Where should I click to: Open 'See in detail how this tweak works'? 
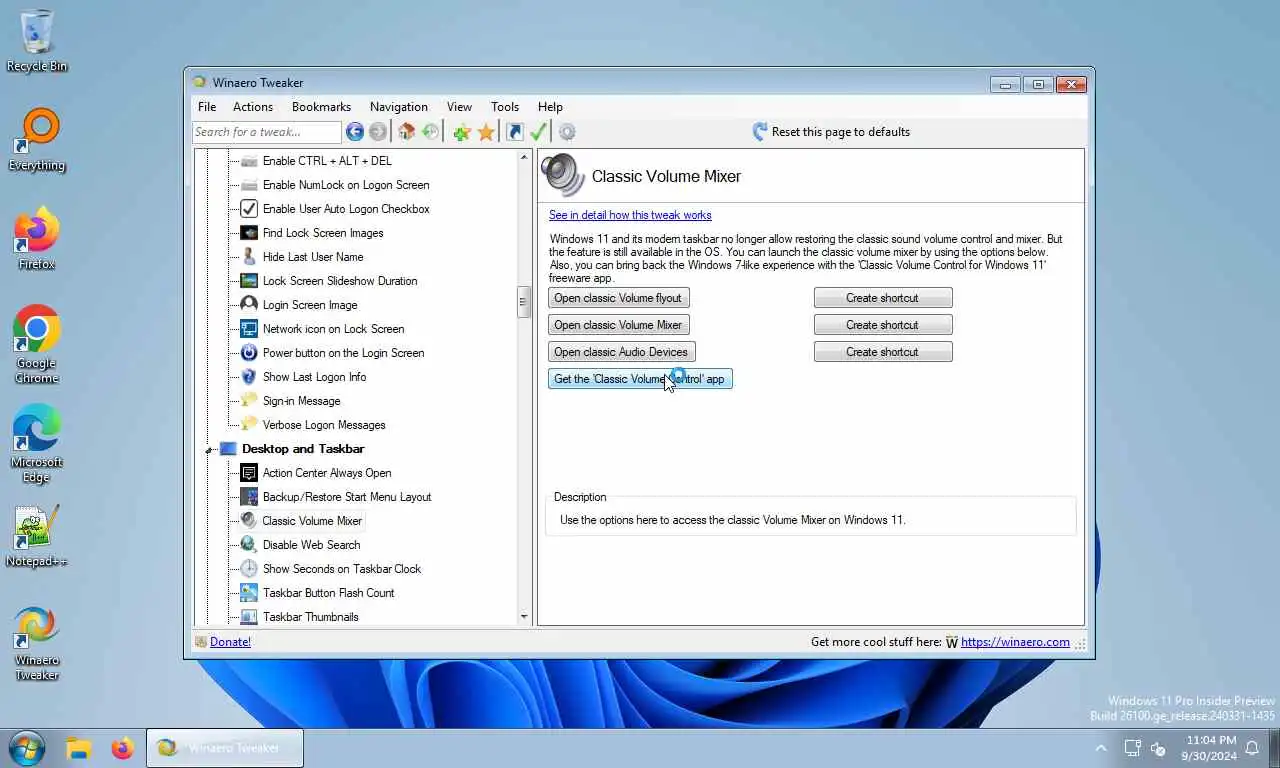(630, 215)
